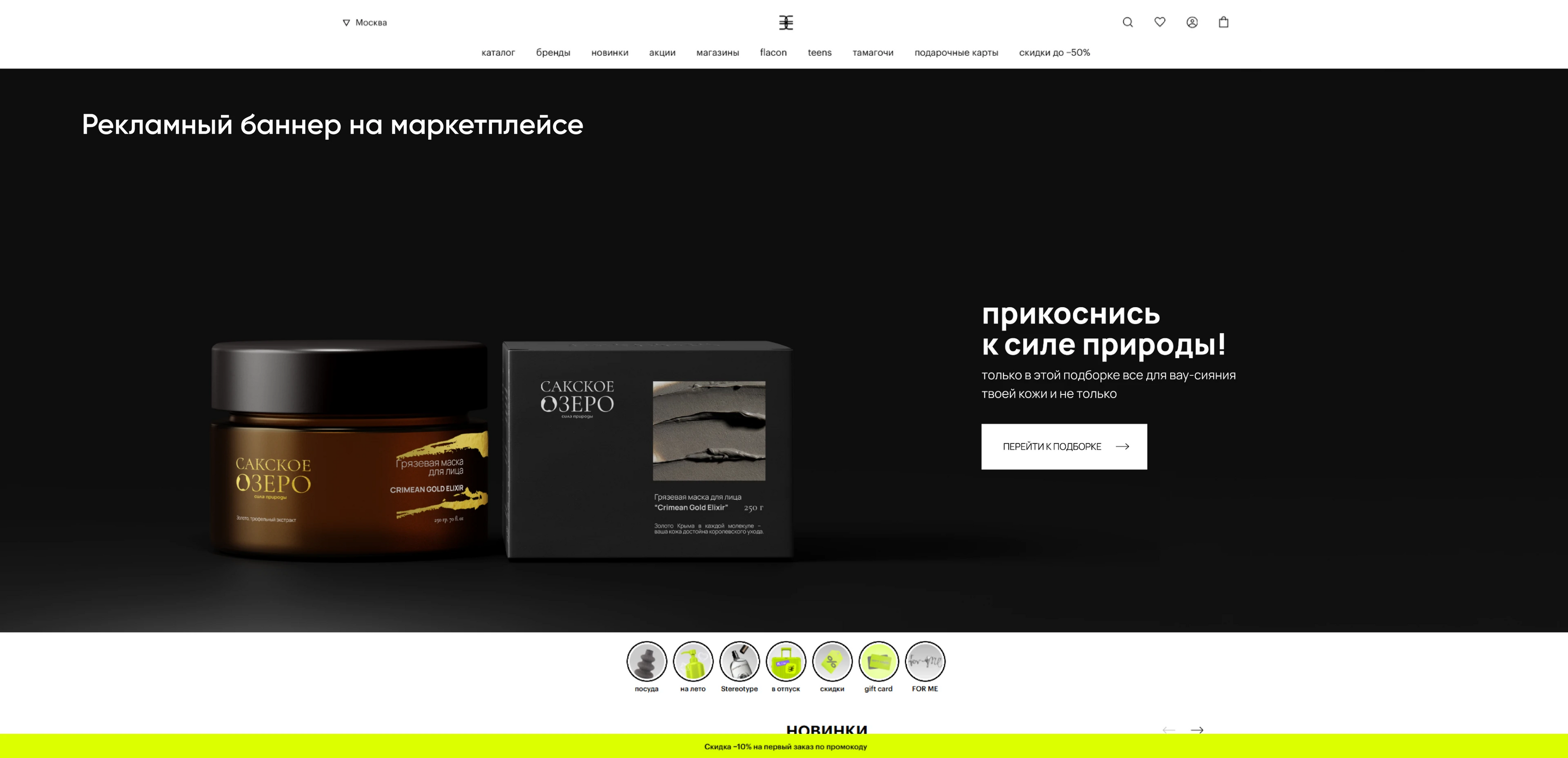
Task: Open 'скидки до −50%' link
Action: [1054, 52]
